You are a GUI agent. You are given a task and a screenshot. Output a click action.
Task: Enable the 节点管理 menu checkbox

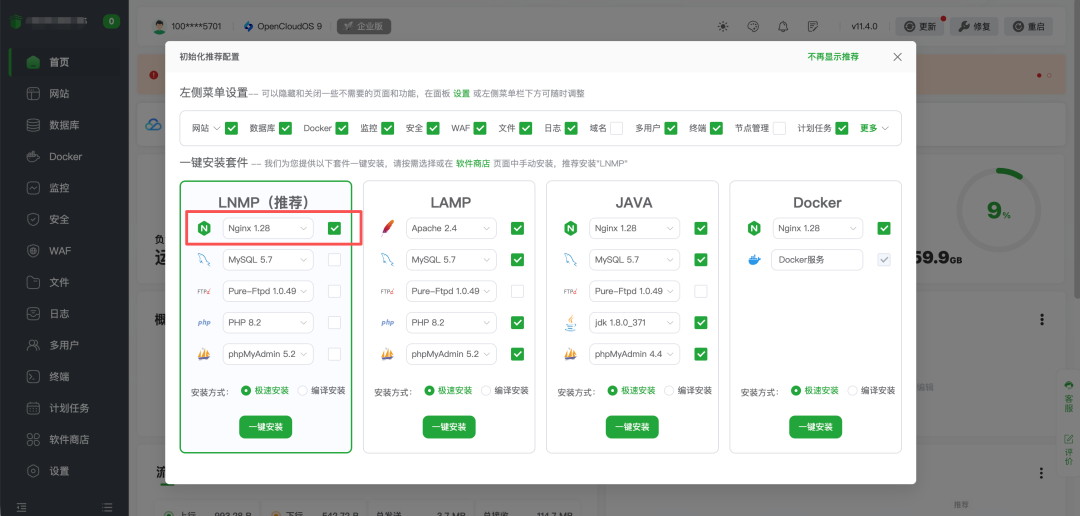[780, 128]
